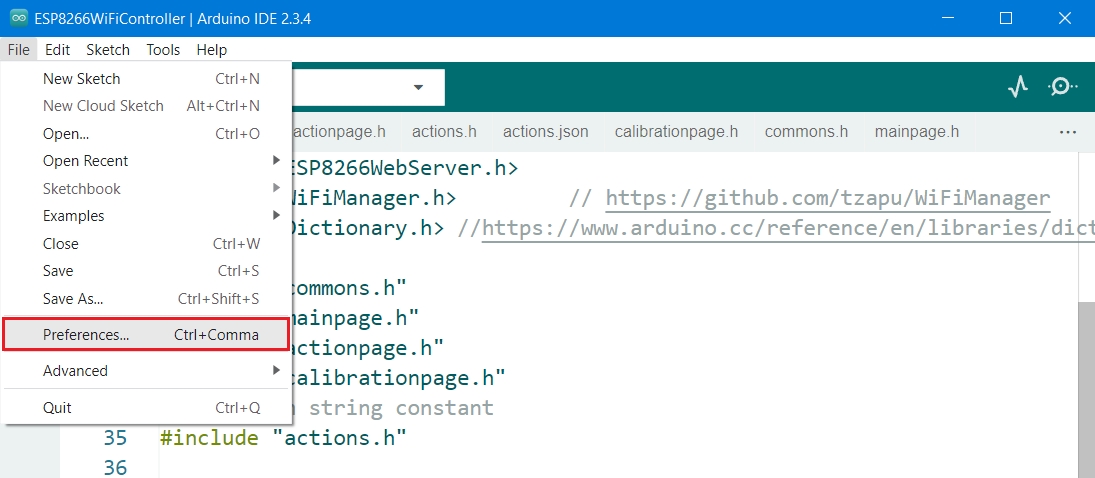Open the Sketch menu
The image size is (1095, 478).
click(108, 50)
